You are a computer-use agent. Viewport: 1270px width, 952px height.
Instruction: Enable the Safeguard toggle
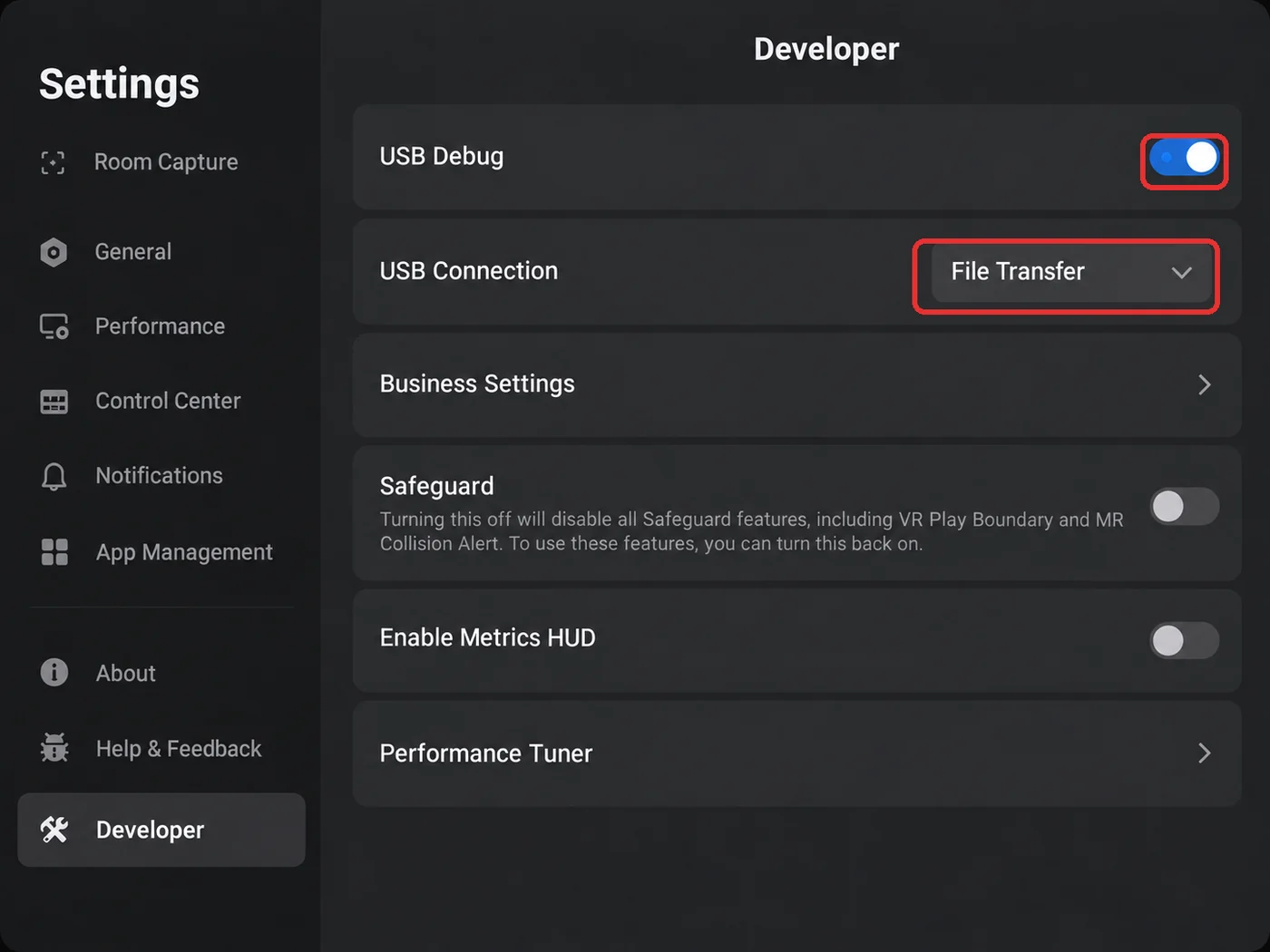tap(1185, 507)
